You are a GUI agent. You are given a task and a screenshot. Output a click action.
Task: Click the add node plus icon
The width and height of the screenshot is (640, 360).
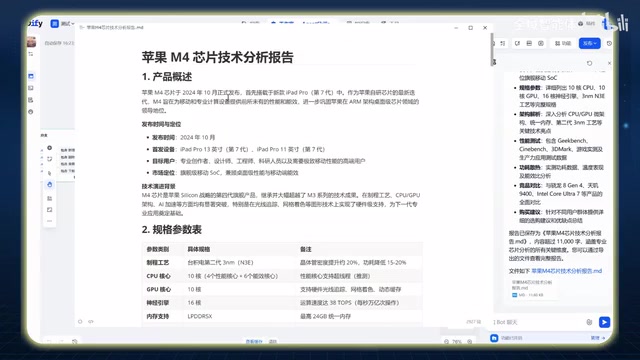pos(49,148)
